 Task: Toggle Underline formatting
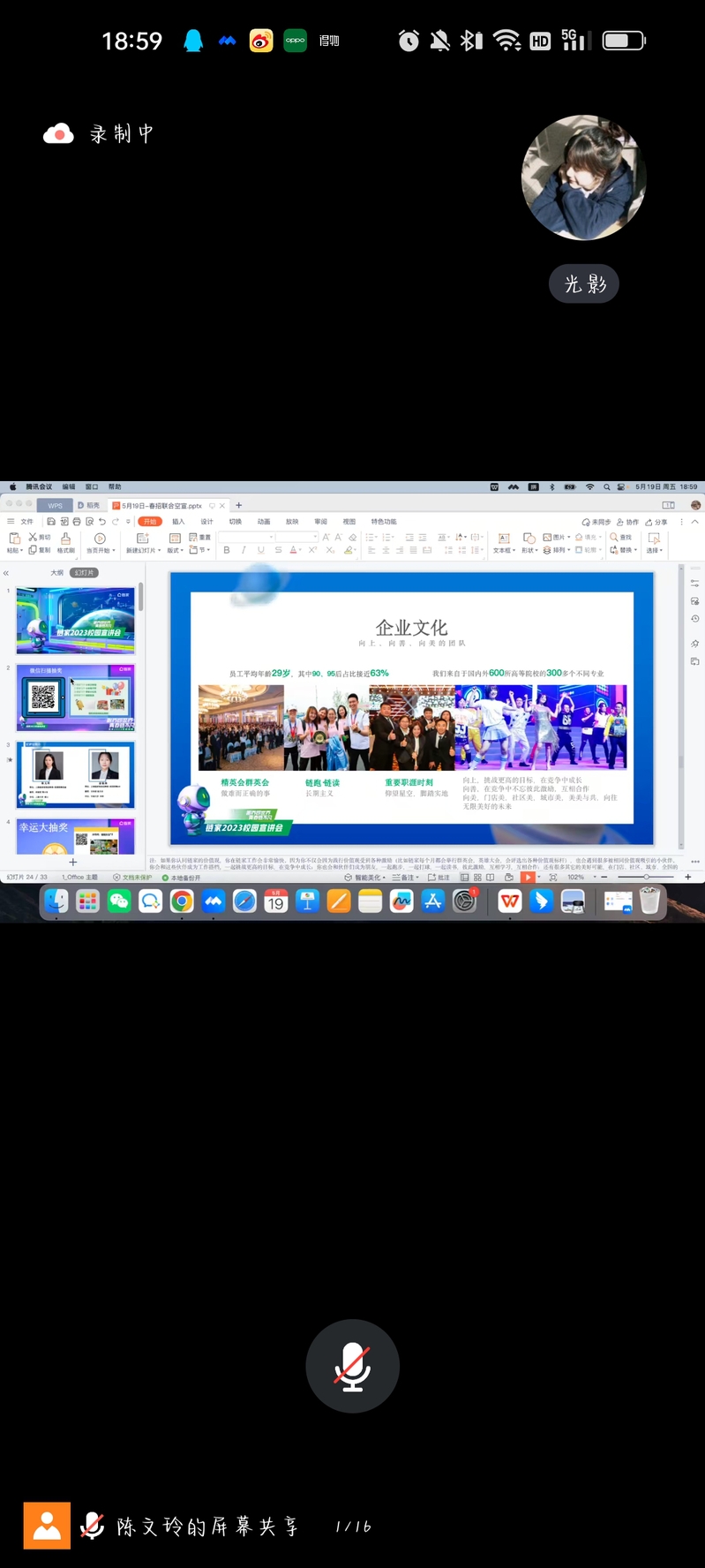[261, 550]
